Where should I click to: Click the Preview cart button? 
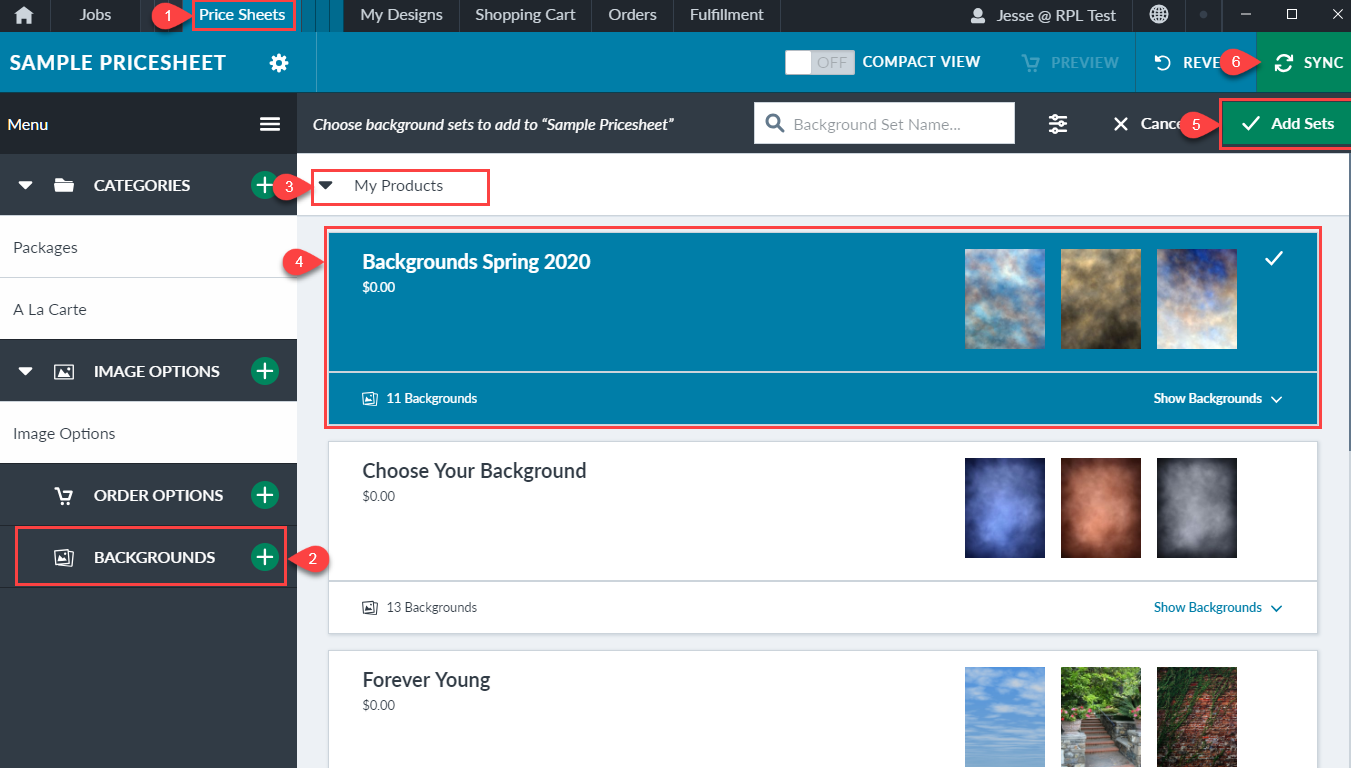(1069, 62)
